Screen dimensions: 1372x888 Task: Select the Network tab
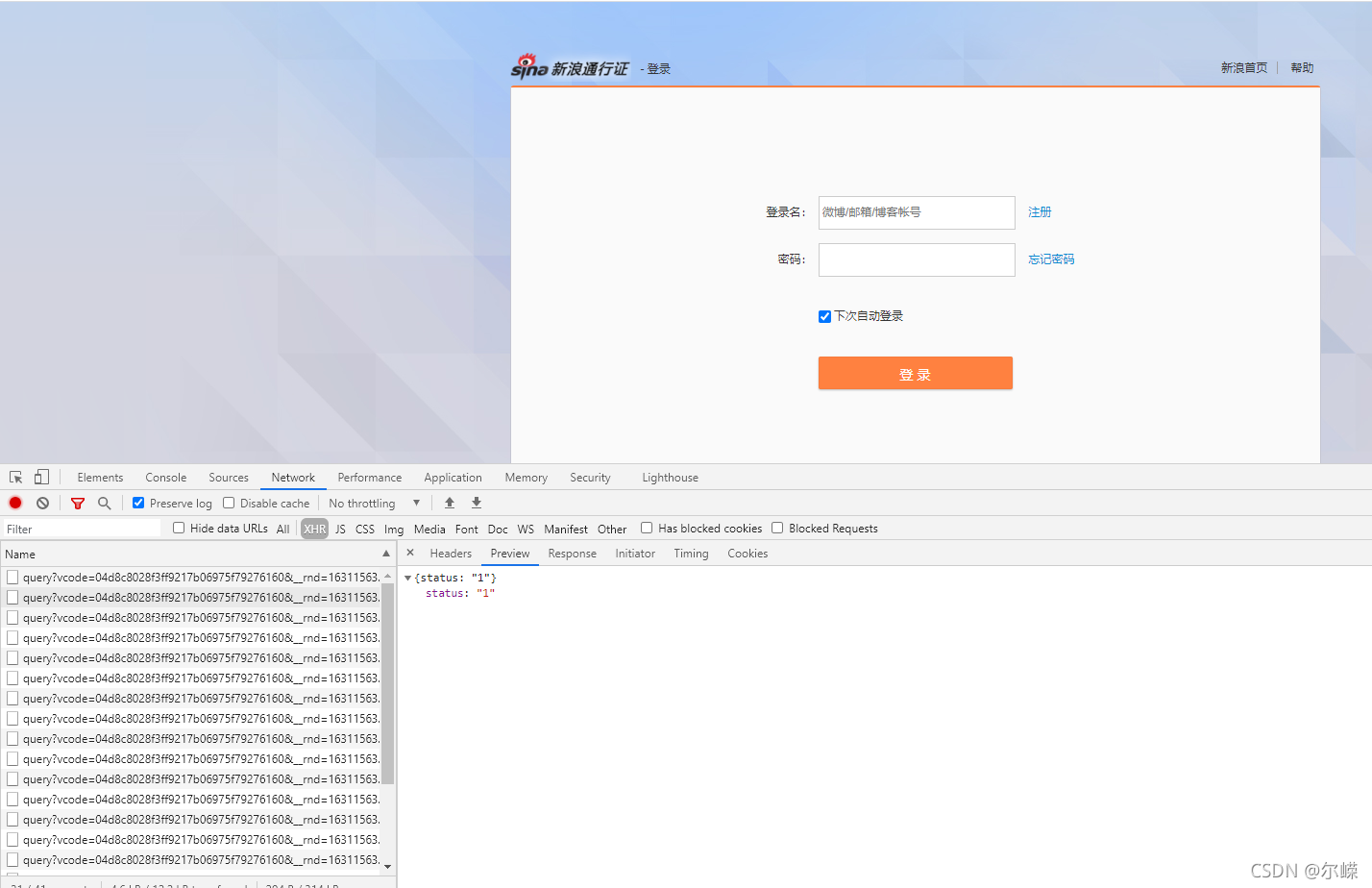click(x=293, y=478)
